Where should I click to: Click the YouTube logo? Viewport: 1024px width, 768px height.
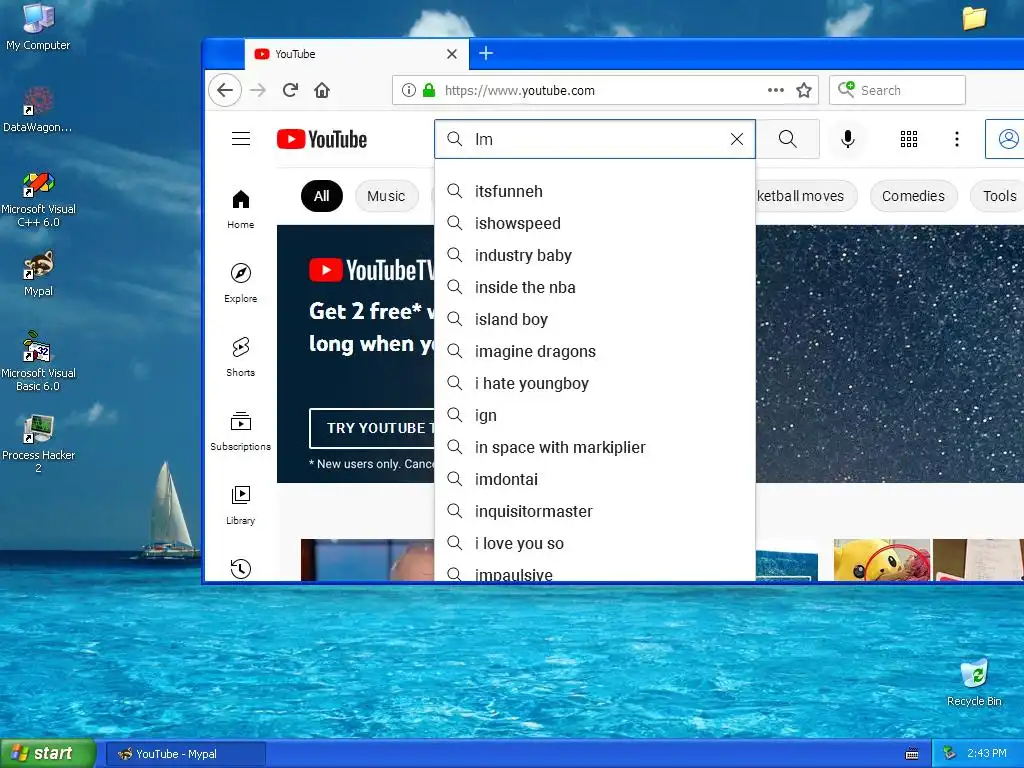tap(322, 139)
